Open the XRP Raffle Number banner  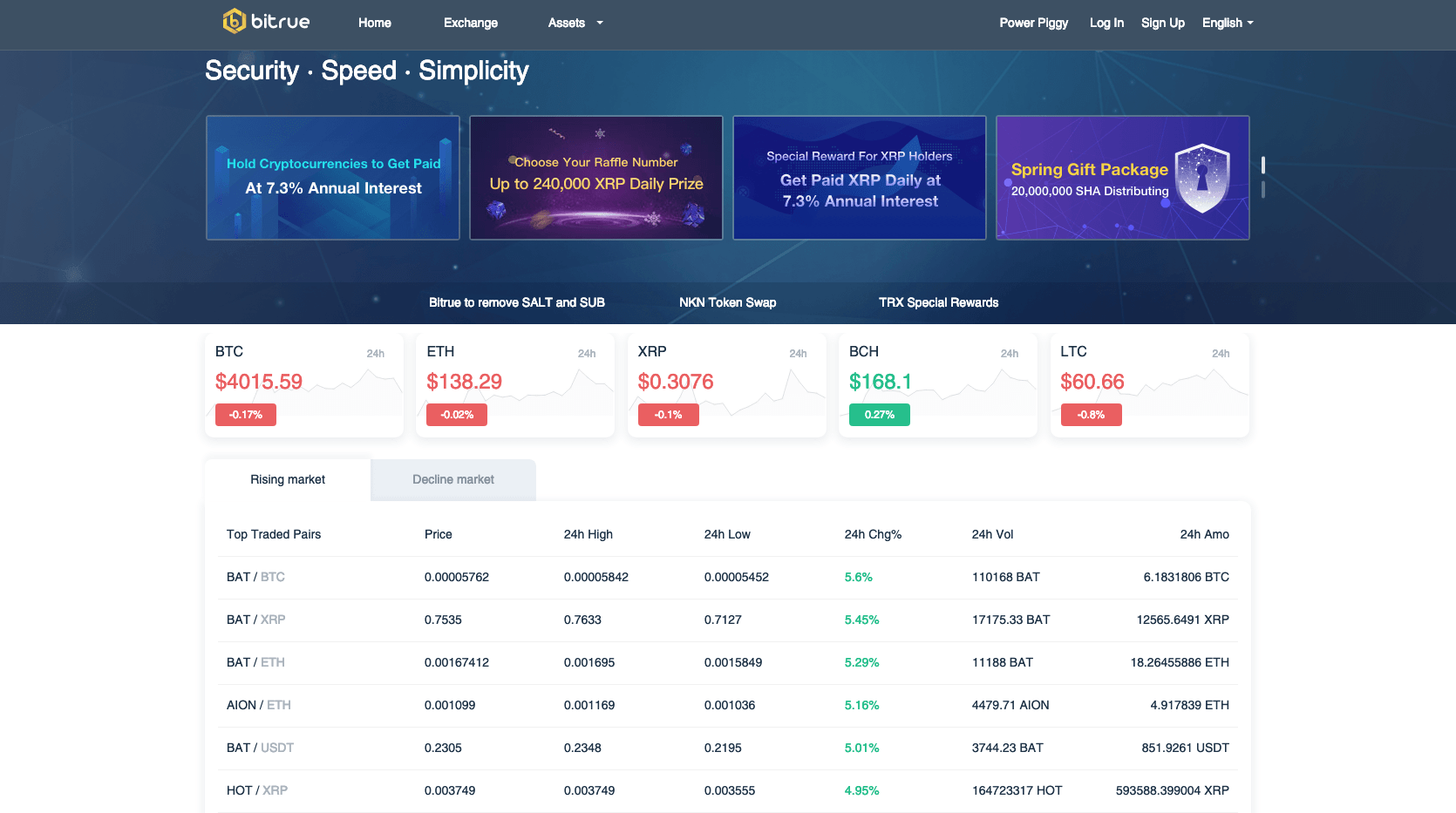596,178
